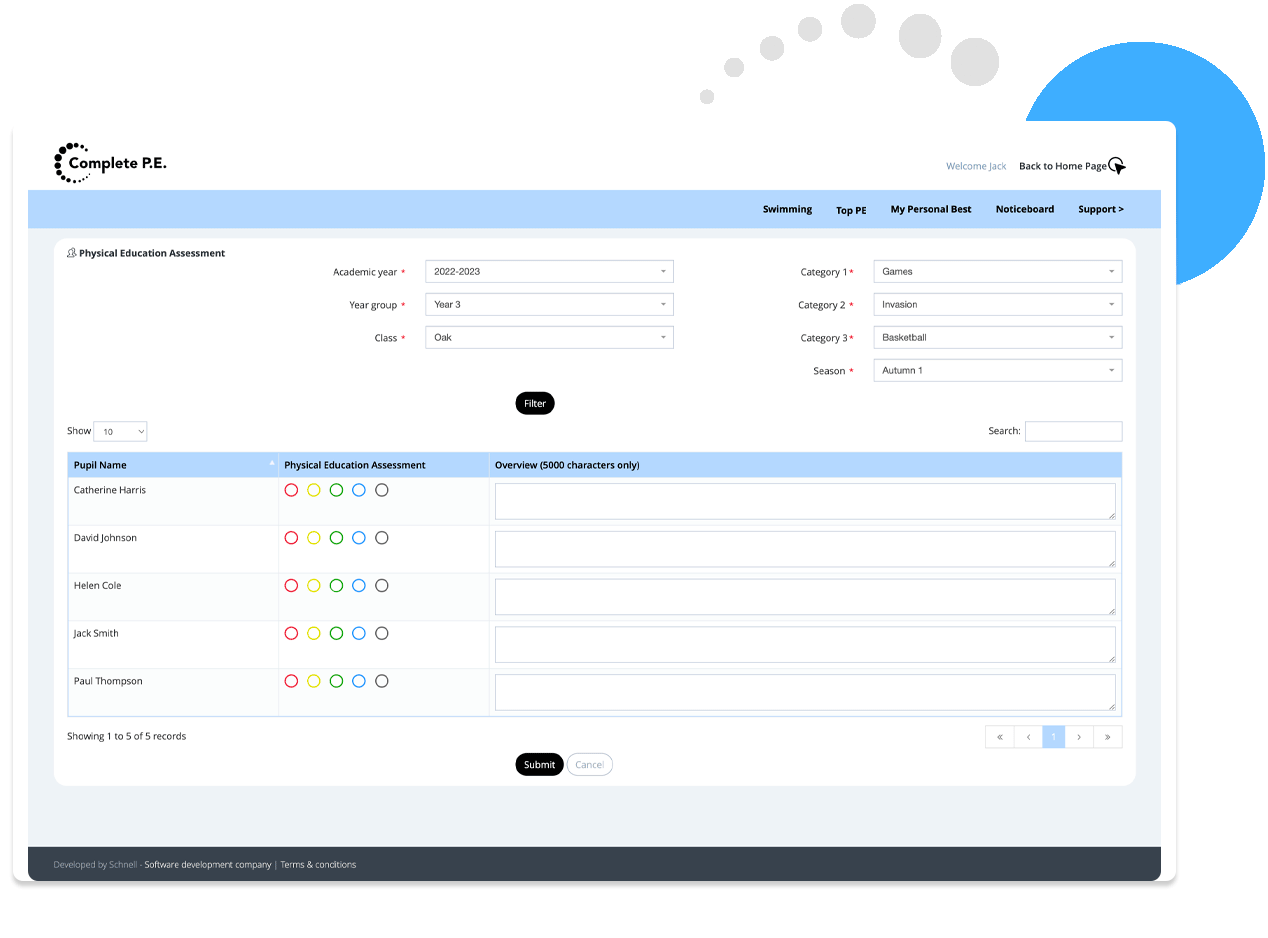This screenshot has width=1268, height=938.
Task: Click Physical Education Assessment column header
Action: coord(384,465)
